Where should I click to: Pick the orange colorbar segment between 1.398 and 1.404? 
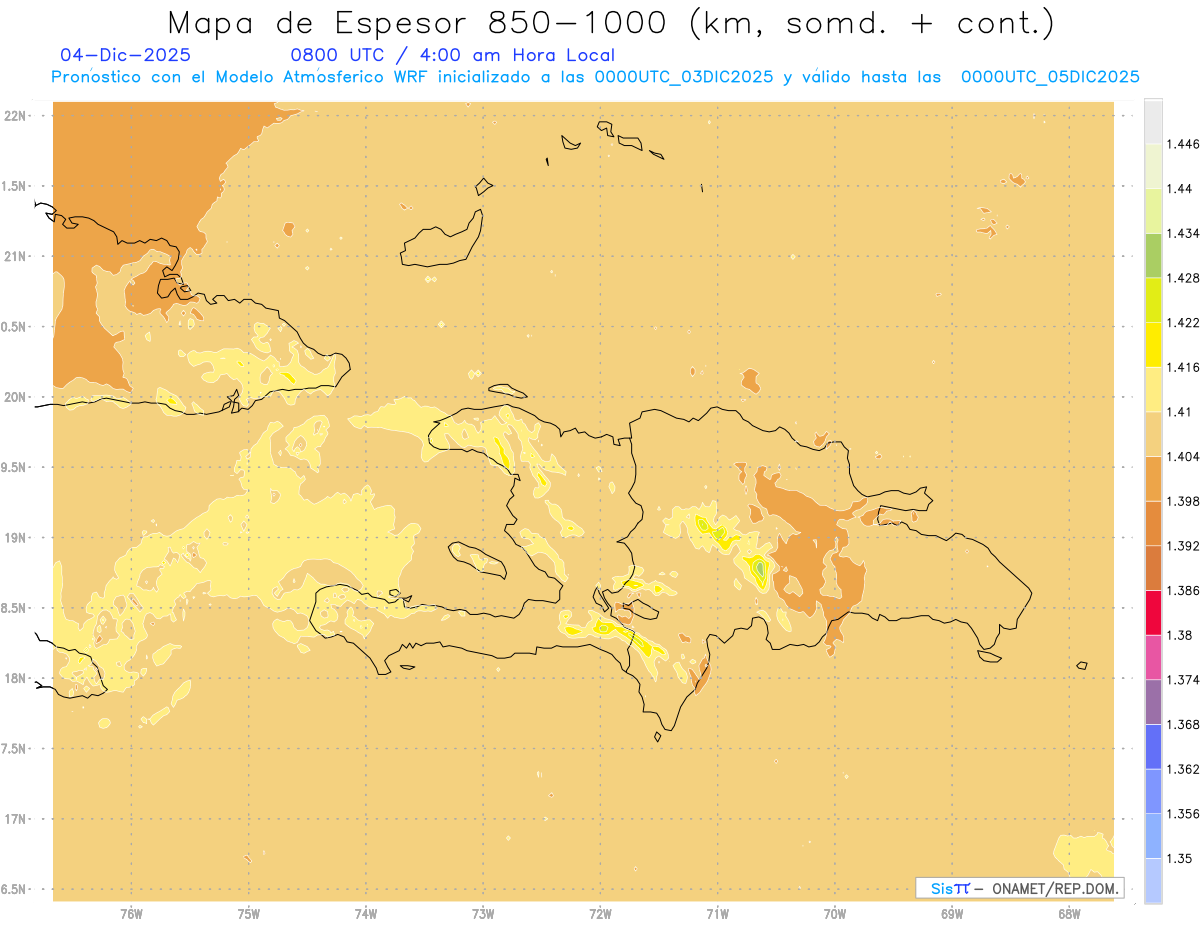coord(1153,478)
